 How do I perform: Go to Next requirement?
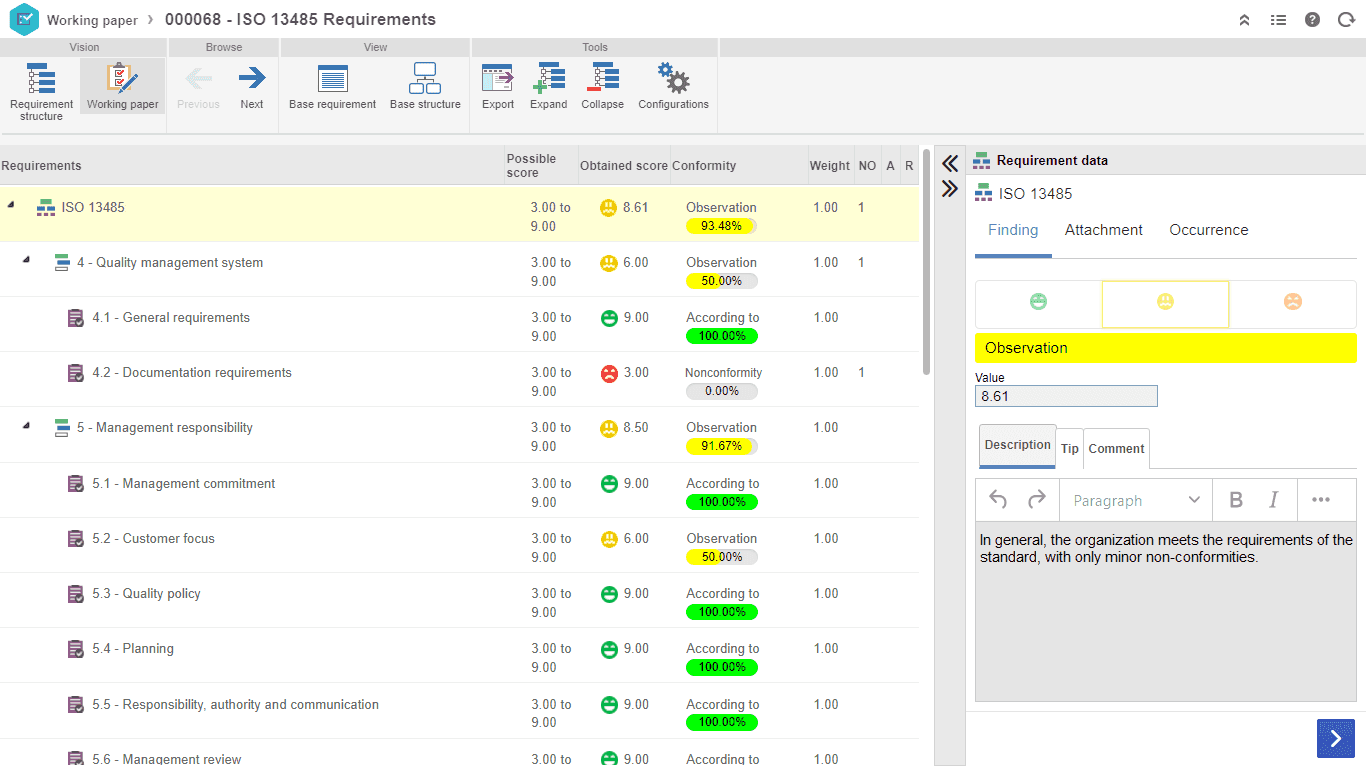[252, 86]
